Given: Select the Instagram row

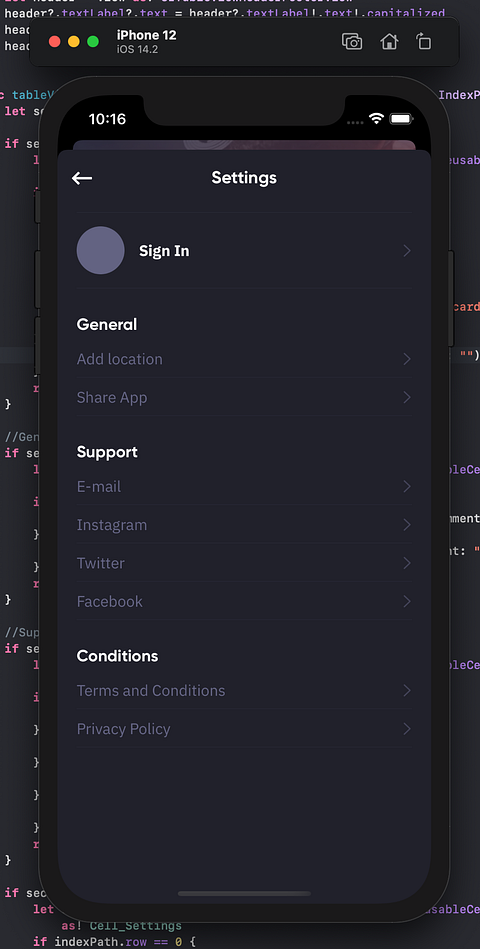Looking at the screenshot, I should pos(244,524).
